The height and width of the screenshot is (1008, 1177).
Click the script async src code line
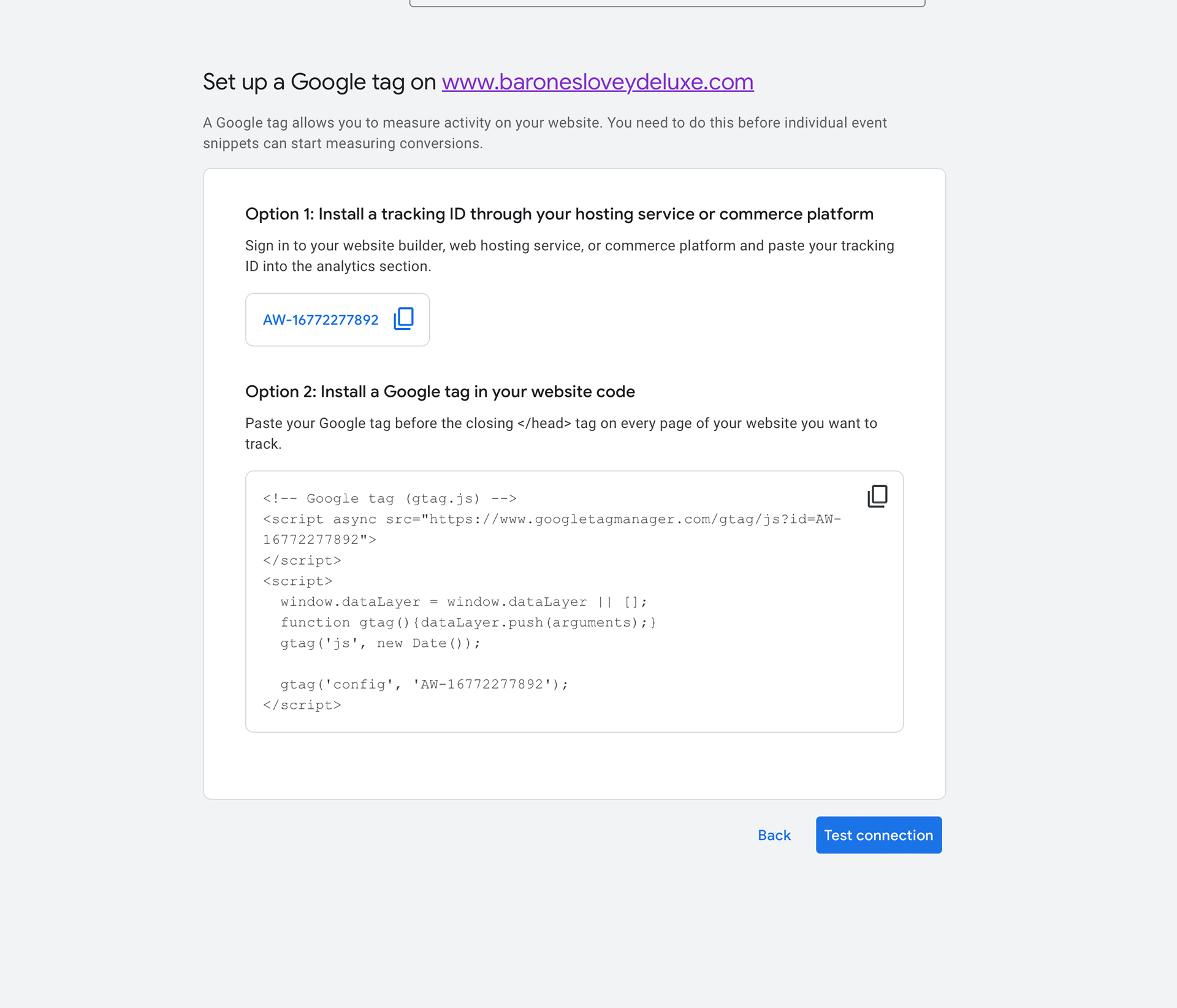pyautogui.click(x=552, y=519)
